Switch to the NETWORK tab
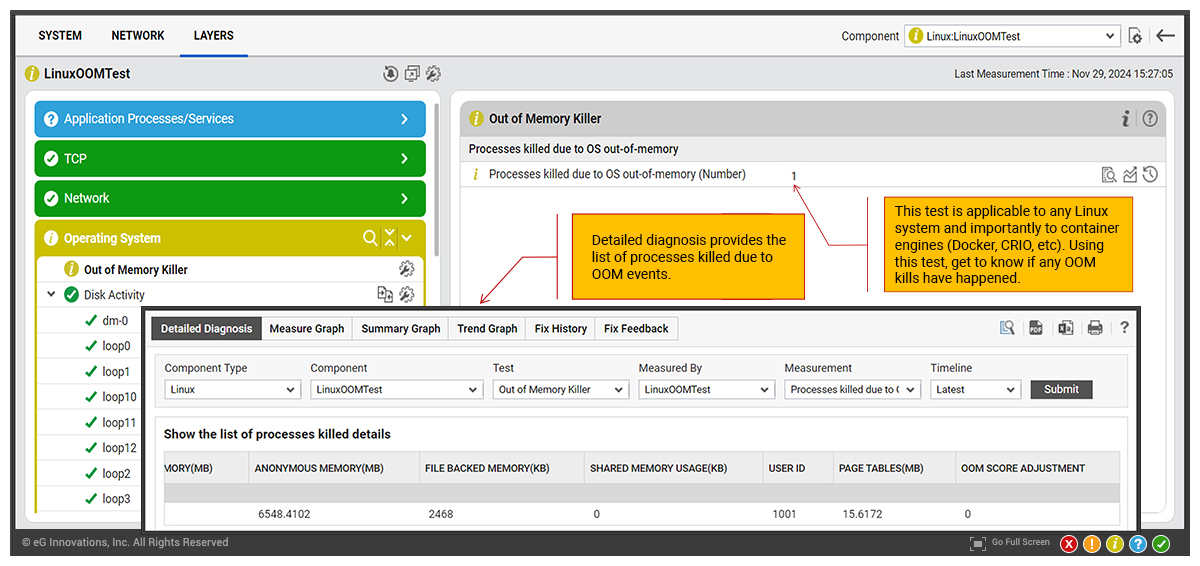The width and height of the screenshot is (1200, 566). [138, 36]
